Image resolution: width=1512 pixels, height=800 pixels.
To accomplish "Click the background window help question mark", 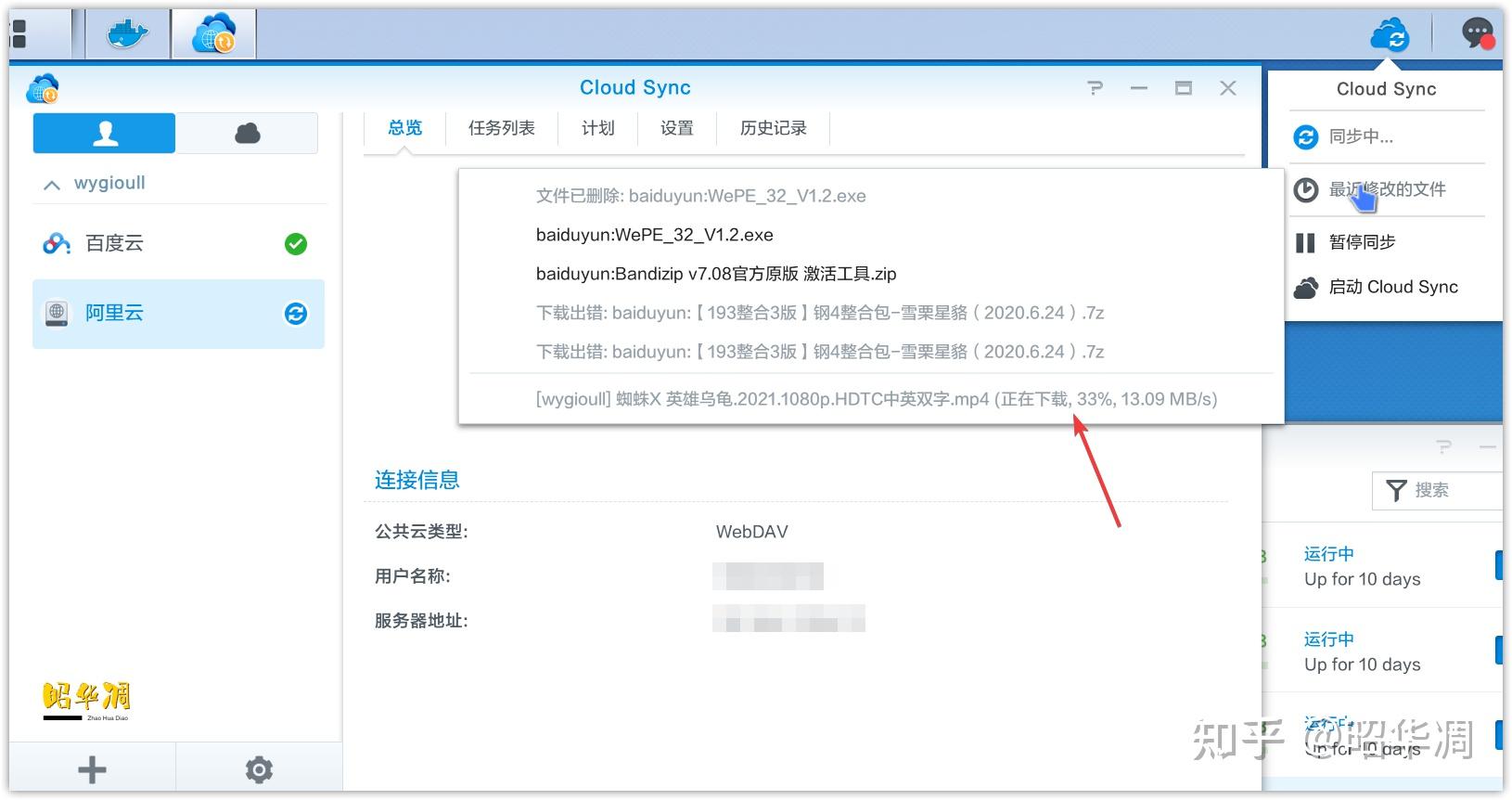I will pyautogui.click(x=1443, y=447).
